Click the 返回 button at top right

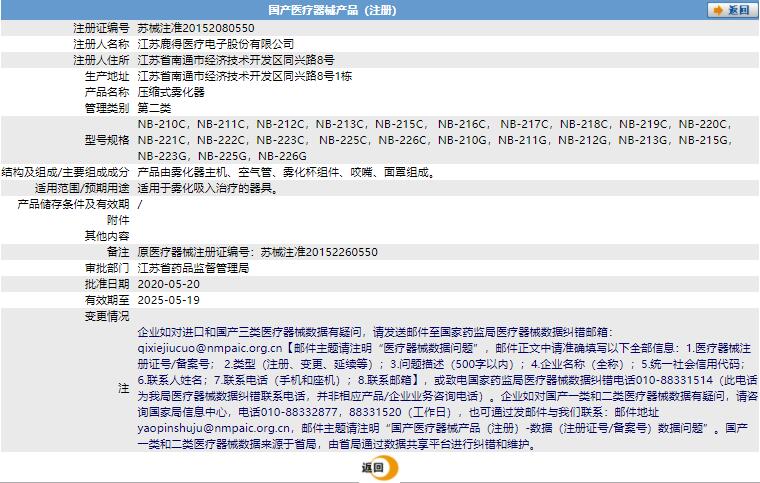(x=731, y=10)
